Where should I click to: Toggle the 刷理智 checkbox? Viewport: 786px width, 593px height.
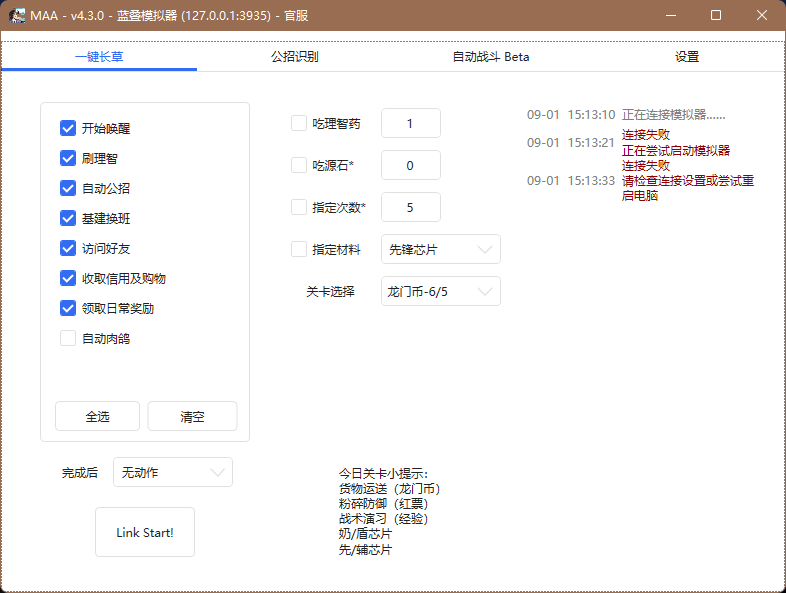coord(68,158)
